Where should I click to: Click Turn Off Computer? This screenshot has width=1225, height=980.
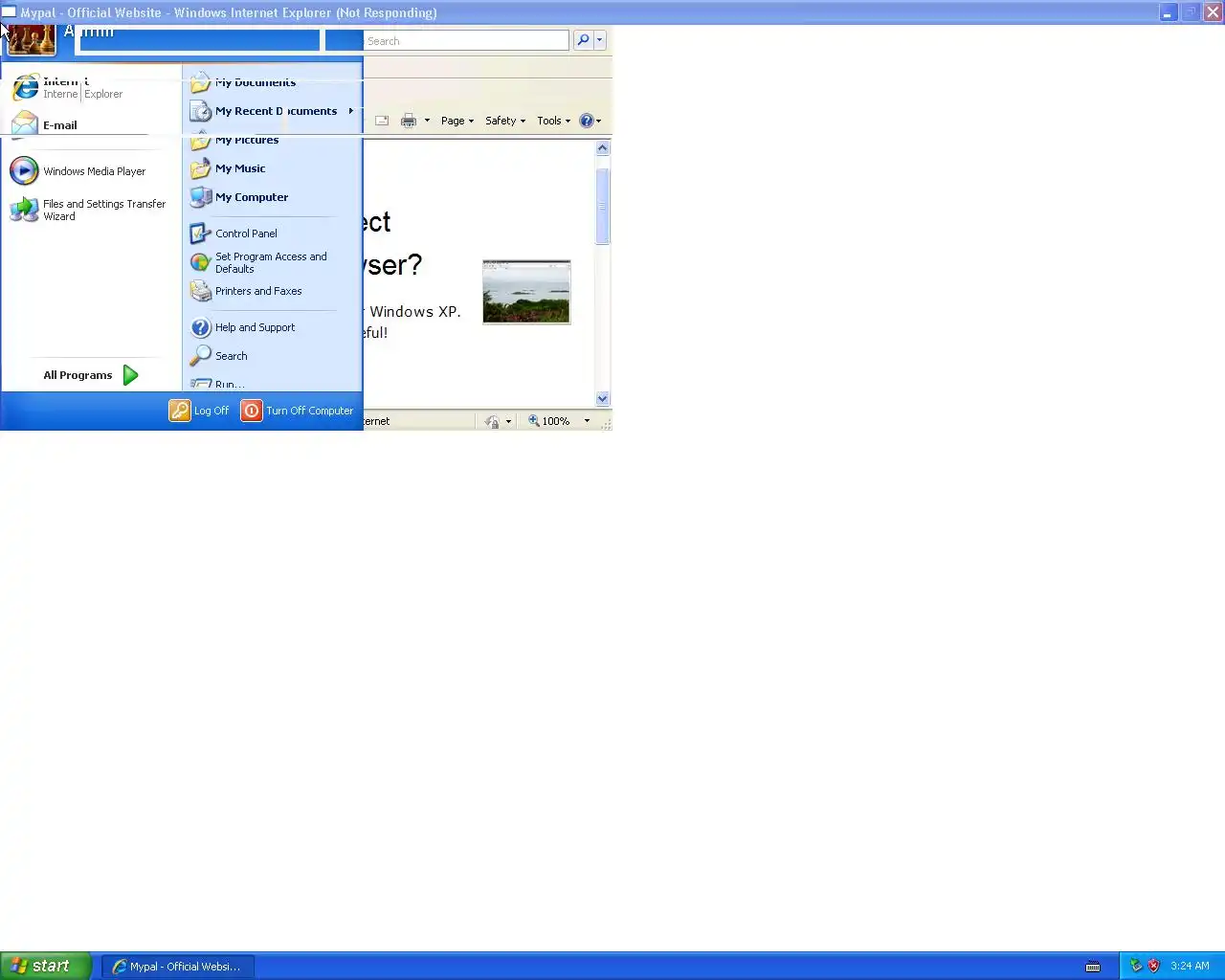298,411
